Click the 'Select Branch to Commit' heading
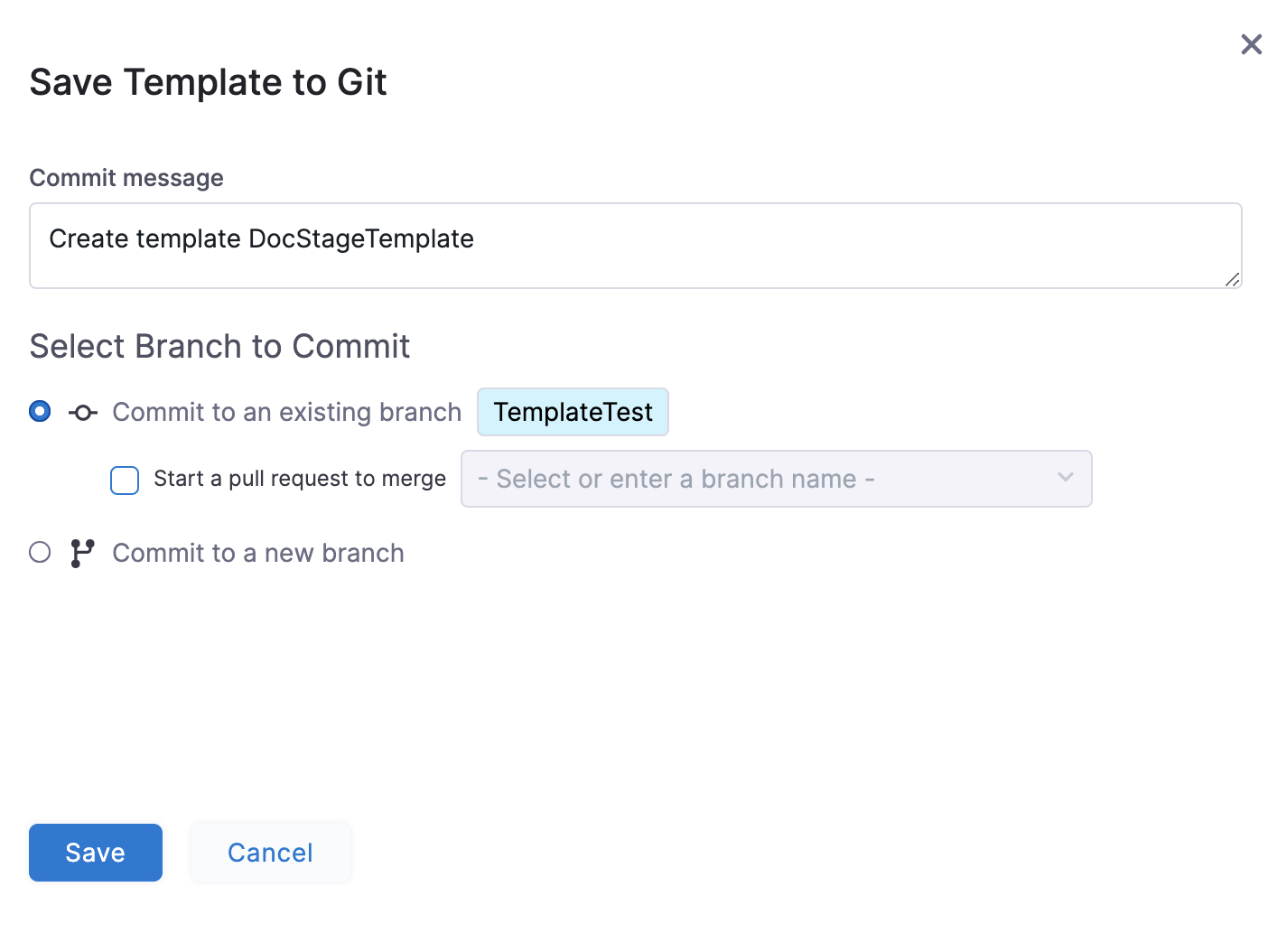The image size is (1277, 952). pyautogui.click(x=219, y=346)
